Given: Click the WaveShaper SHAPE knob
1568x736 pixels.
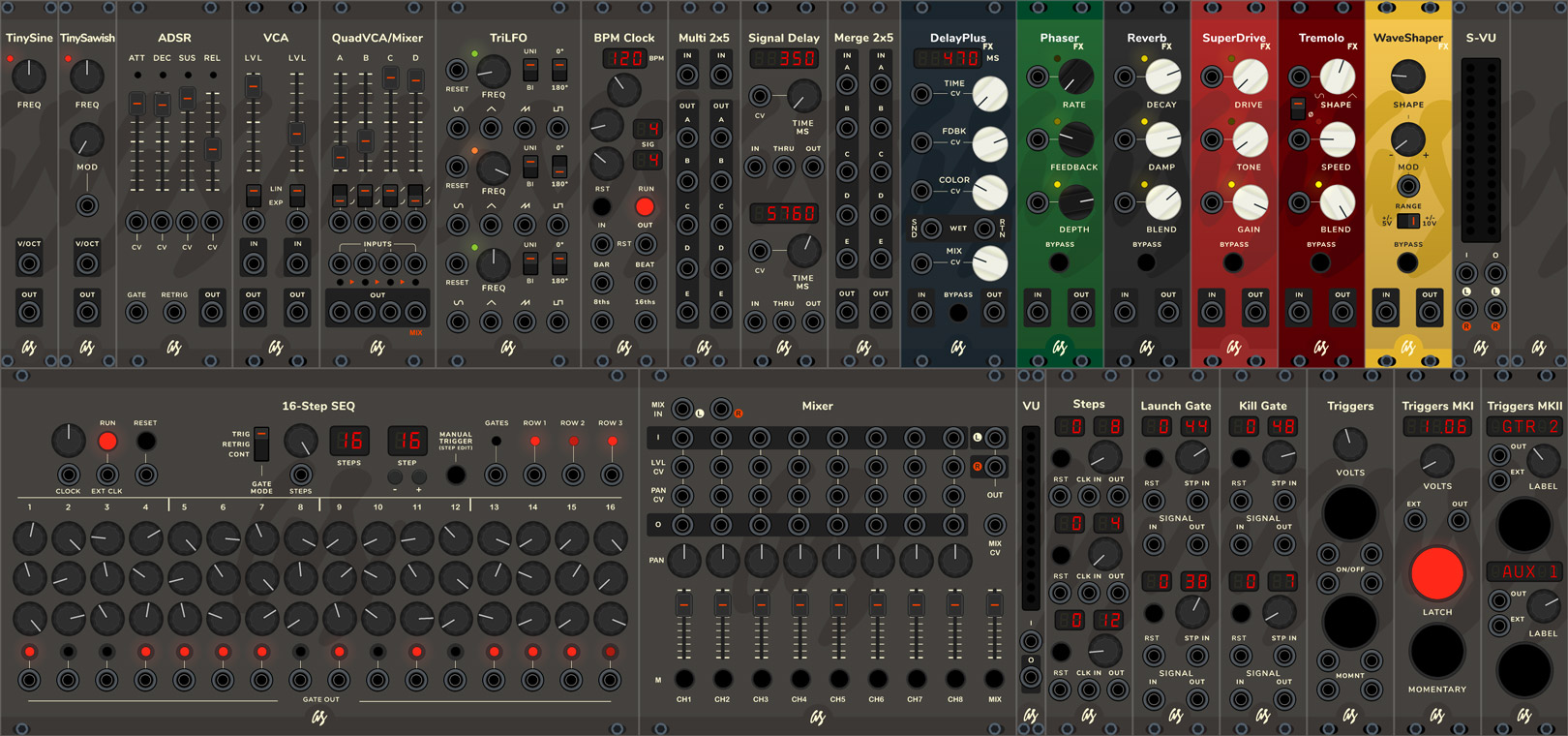Looking at the screenshot, I should coord(1408,77).
